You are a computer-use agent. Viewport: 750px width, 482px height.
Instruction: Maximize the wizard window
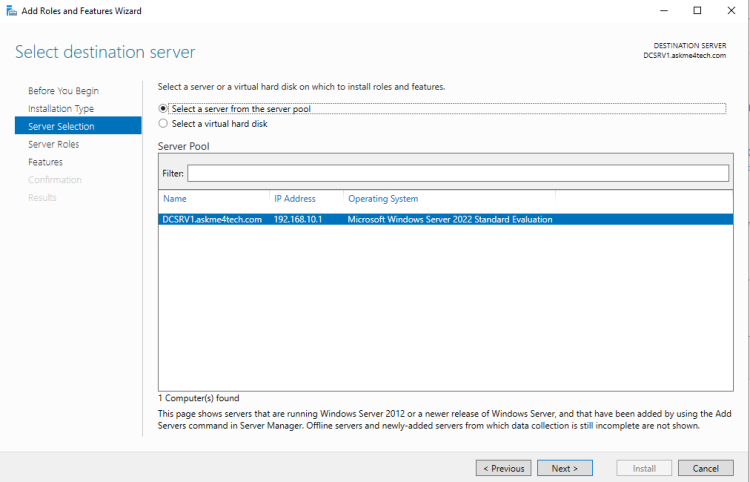coord(697,11)
